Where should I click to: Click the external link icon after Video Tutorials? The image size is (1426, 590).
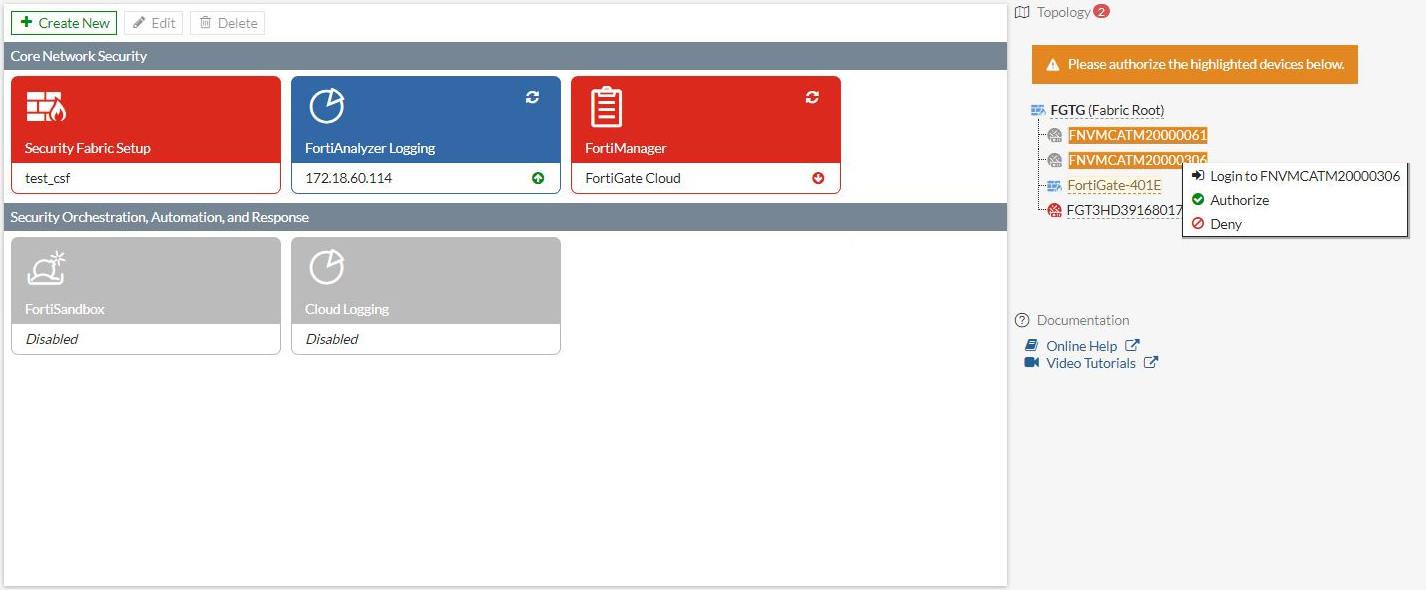tap(1151, 362)
